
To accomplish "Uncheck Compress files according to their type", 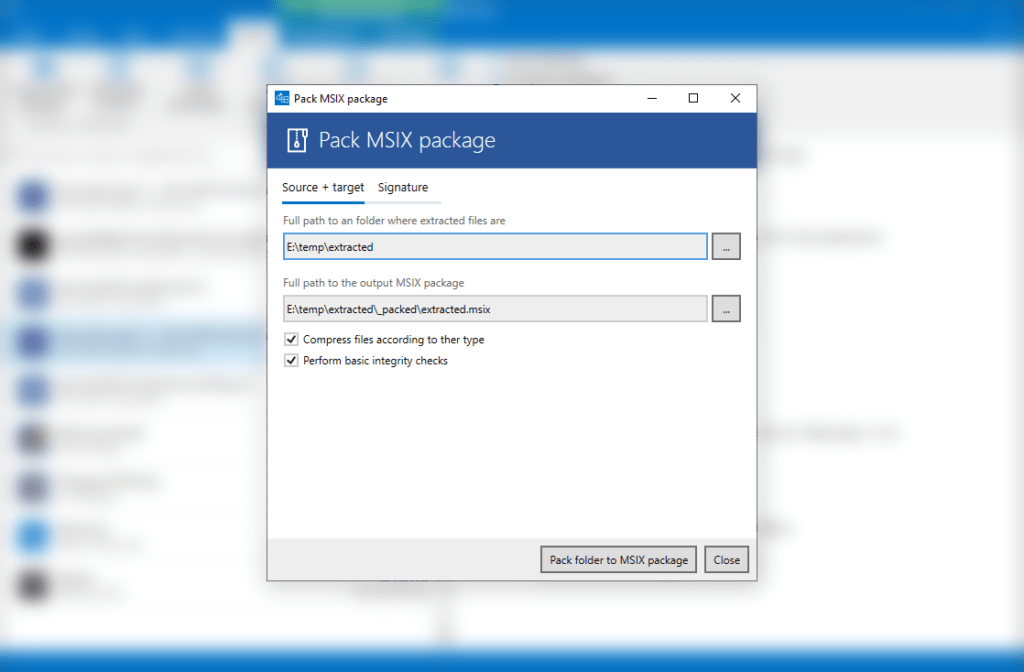I will point(291,339).
